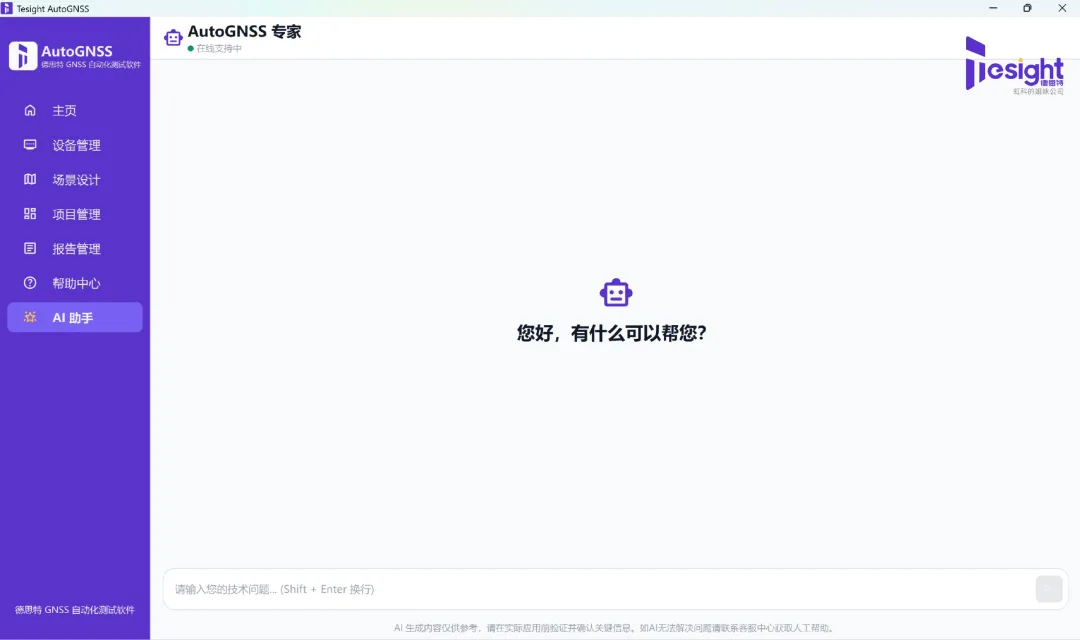
Task: Restore down the Tesight AutoGNSS window
Action: click(1027, 8)
